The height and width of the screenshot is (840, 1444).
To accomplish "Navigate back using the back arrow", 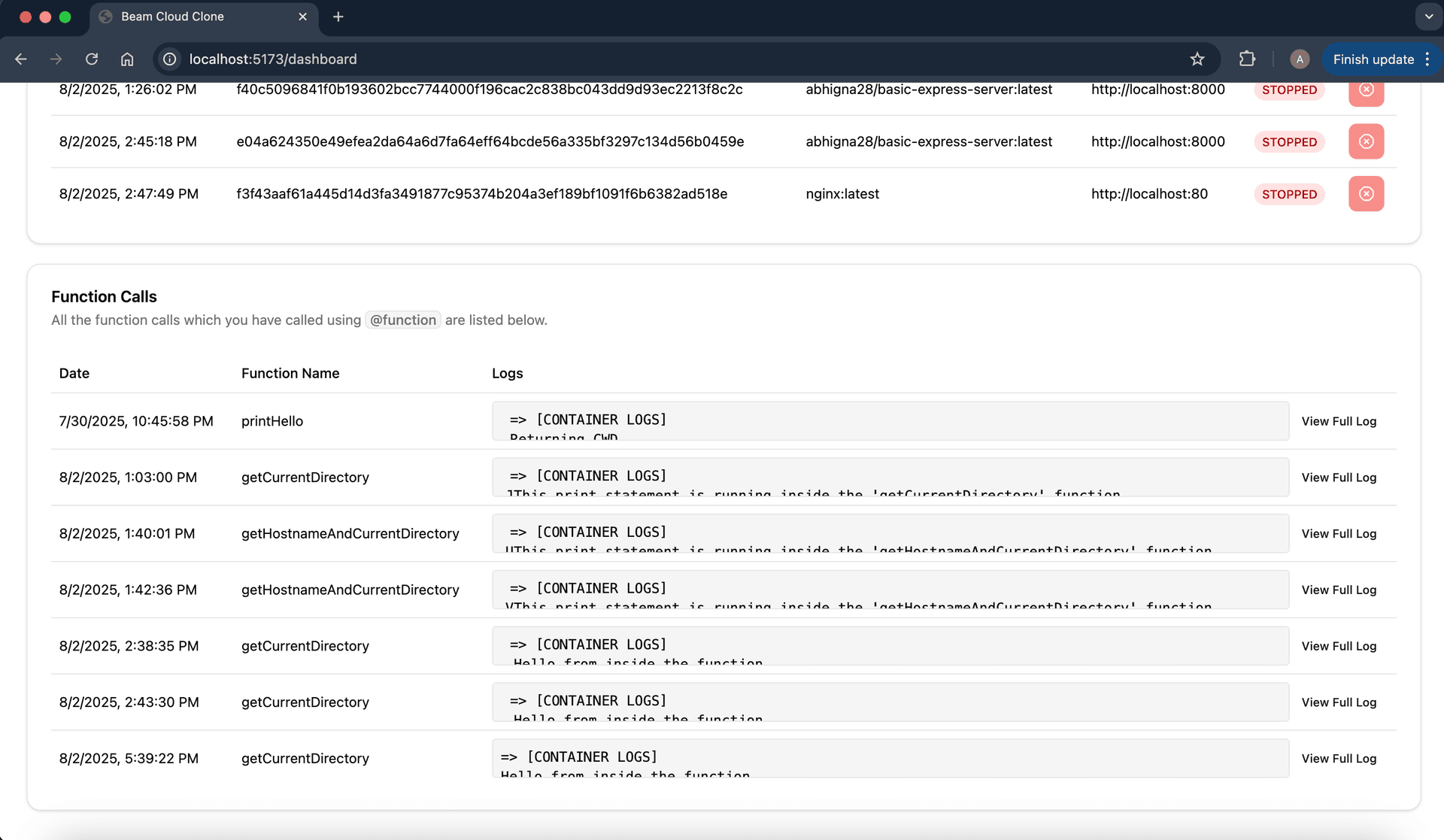I will click(x=20, y=59).
